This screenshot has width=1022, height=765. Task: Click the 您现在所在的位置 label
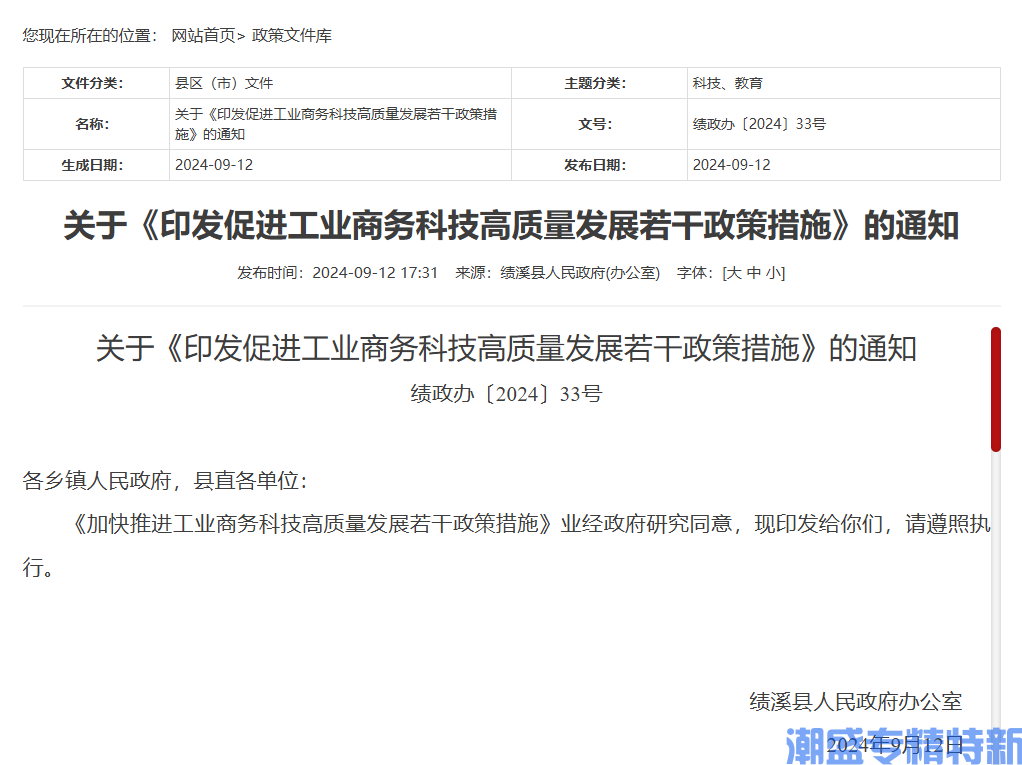click(89, 35)
